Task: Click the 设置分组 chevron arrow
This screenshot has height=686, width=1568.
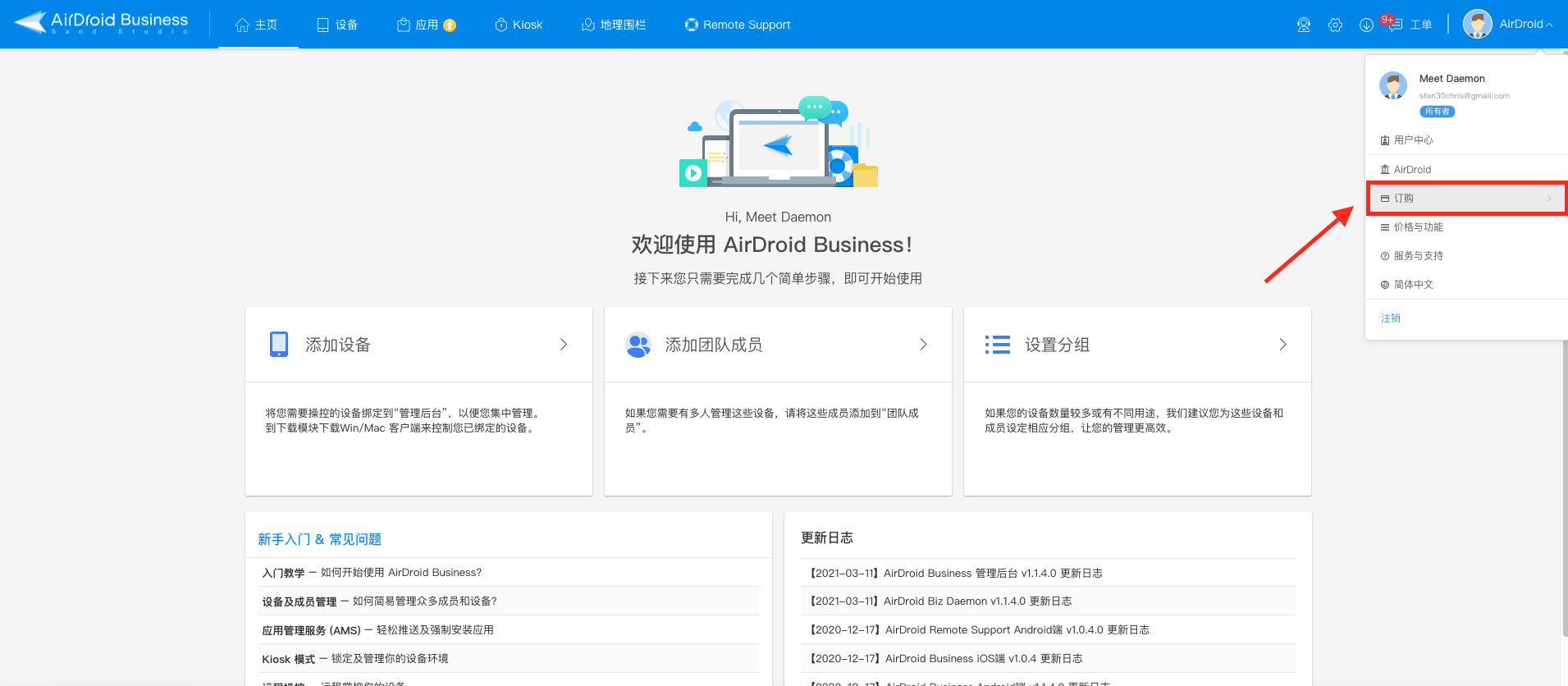Action: [x=1282, y=345]
